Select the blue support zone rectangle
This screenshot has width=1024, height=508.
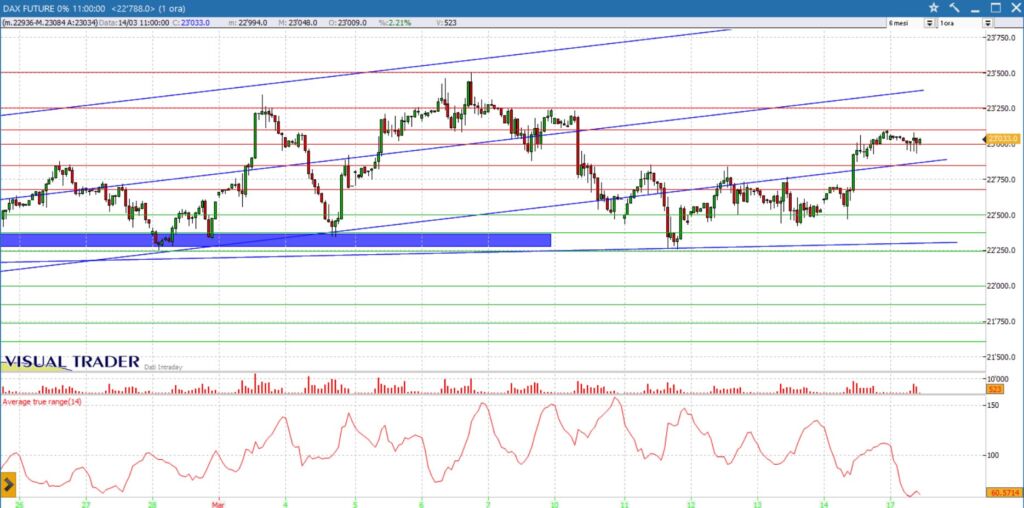(276, 240)
